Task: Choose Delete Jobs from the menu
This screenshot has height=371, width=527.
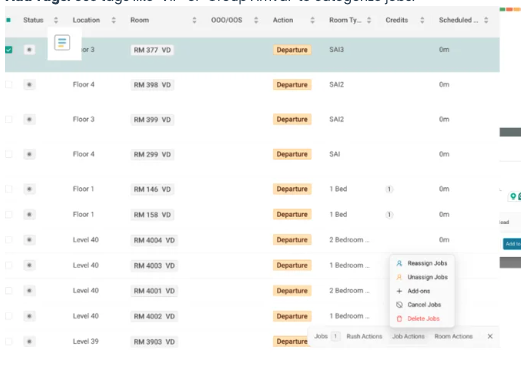Action: point(422,319)
